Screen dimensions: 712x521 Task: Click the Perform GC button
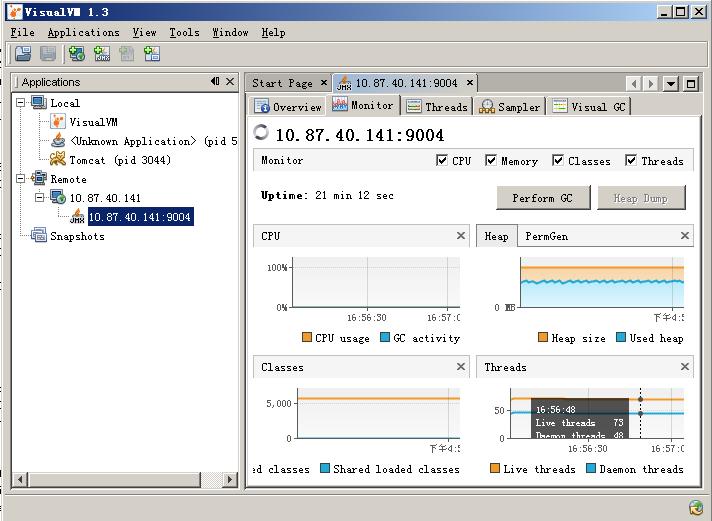click(x=543, y=198)
